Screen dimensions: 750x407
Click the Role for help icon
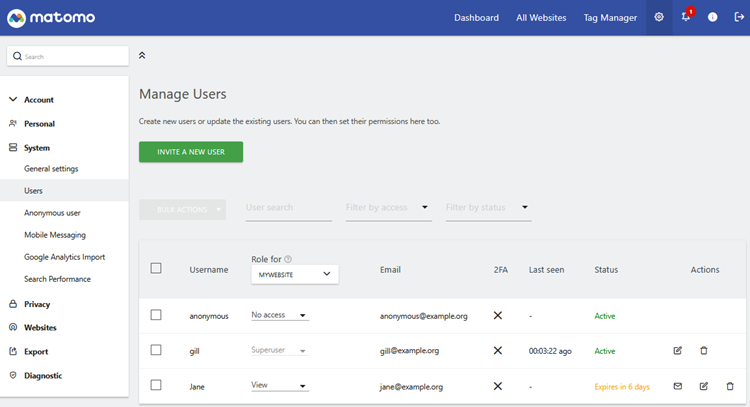point(288,259)
